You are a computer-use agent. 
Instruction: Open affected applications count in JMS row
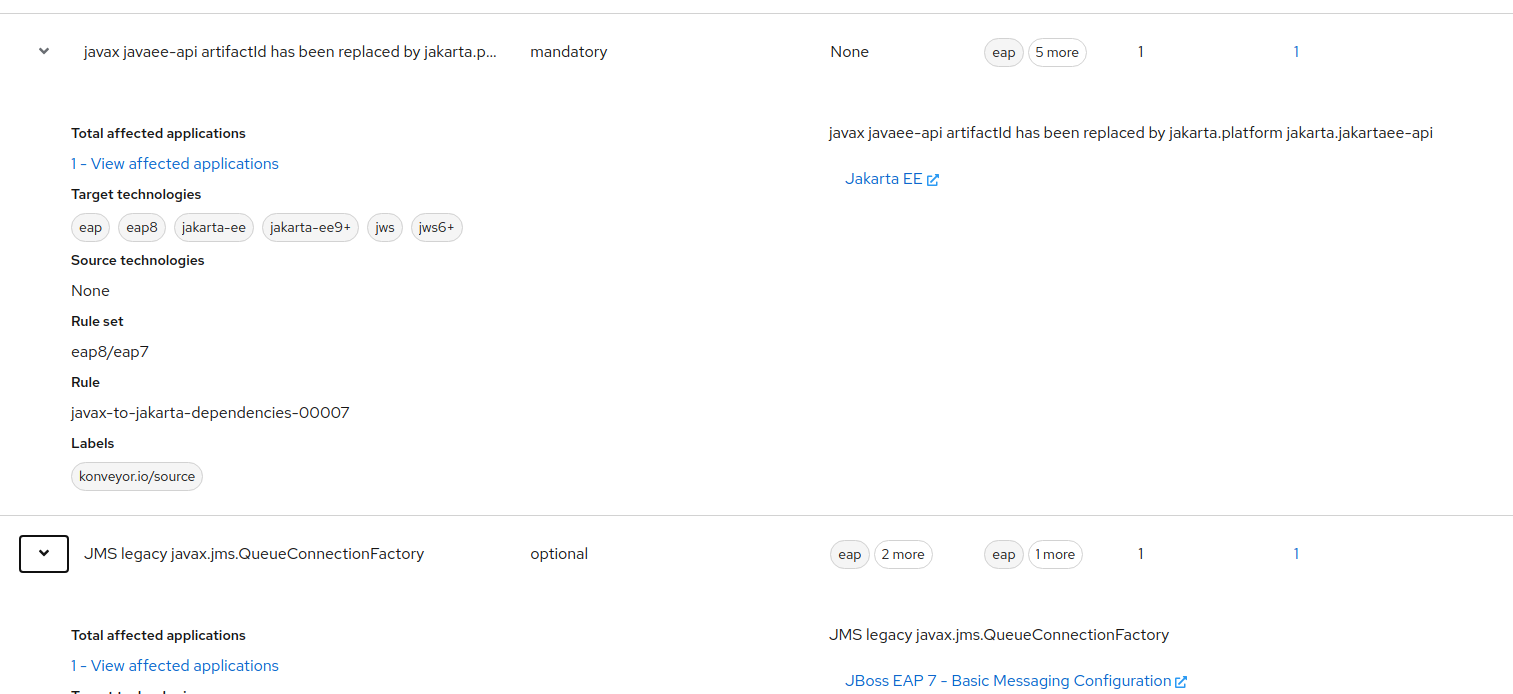[x=1296, y=554]
